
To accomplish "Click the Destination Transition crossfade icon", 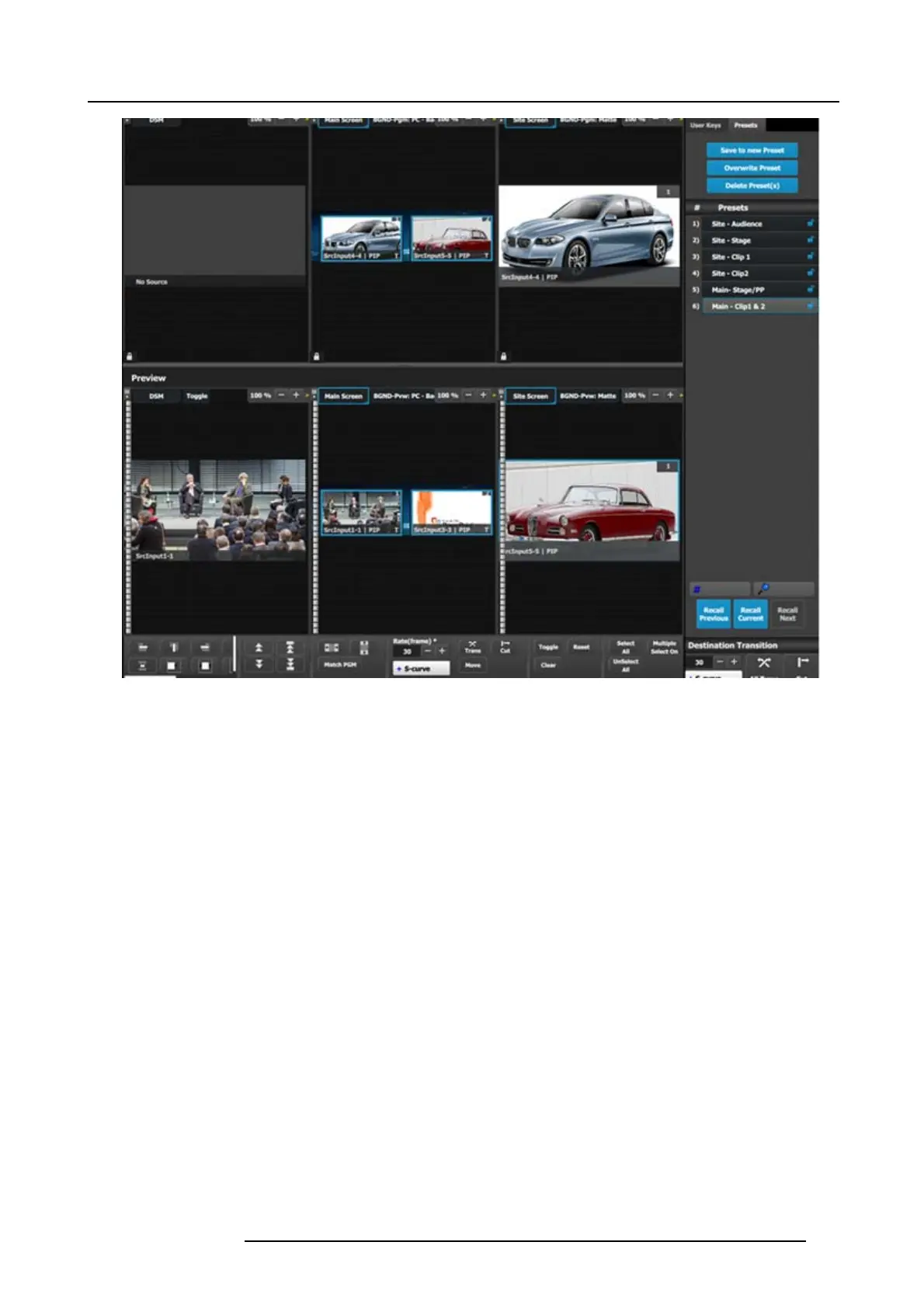I will (764, 663).
